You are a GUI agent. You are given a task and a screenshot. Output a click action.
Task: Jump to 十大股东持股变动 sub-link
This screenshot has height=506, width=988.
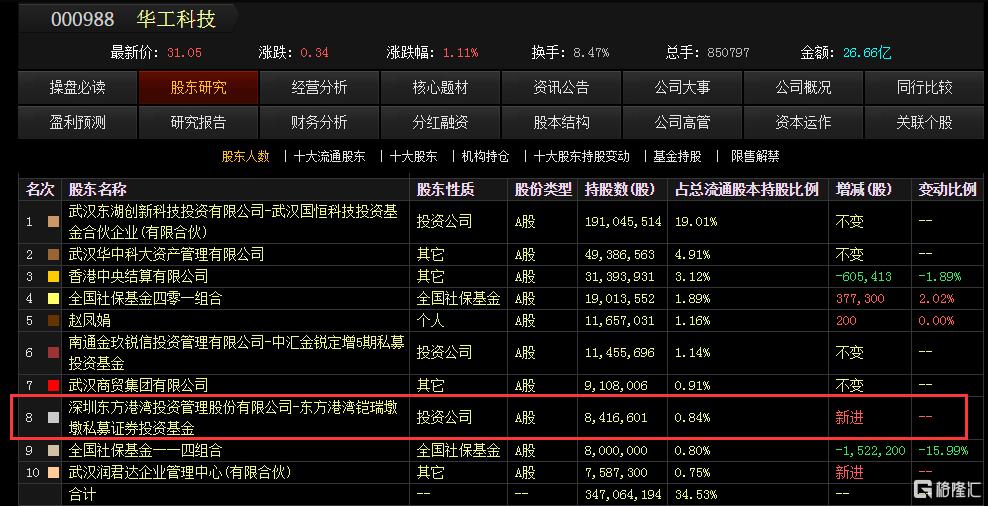(582, 156)
